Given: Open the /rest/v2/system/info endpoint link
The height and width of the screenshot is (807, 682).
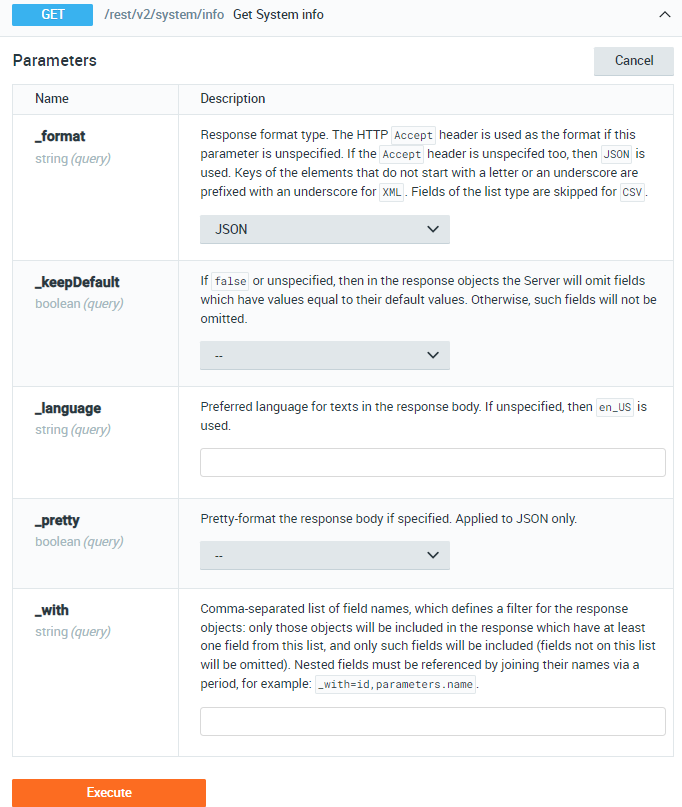Looking at the screenshot, I should 162,15.
